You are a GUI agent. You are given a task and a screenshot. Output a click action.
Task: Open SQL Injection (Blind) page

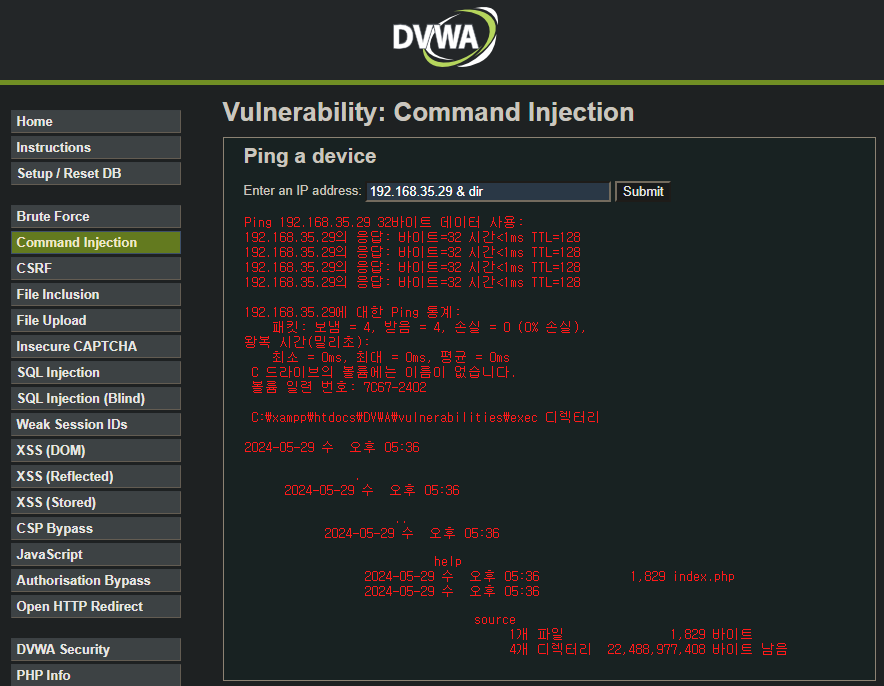(96, 399)
